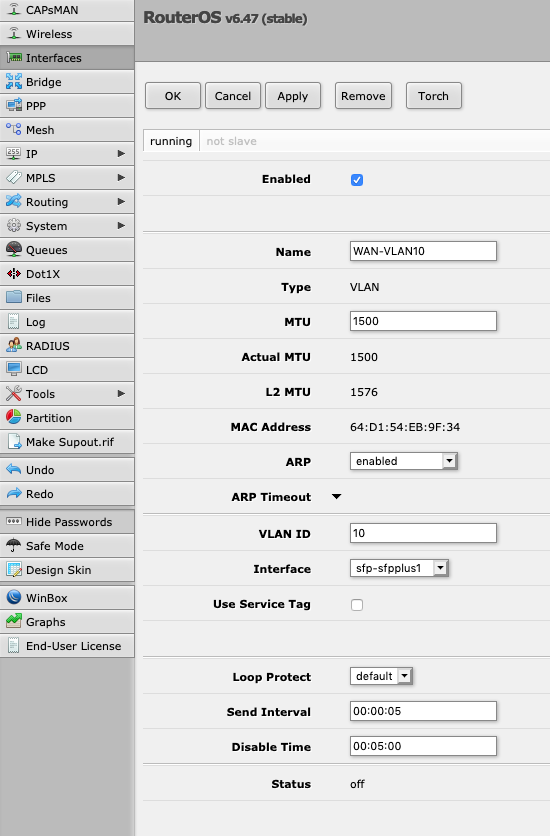Launch Torch for this interface
Image resolution: width=550 pixels, height=836 pixels.
pos(433,96)
